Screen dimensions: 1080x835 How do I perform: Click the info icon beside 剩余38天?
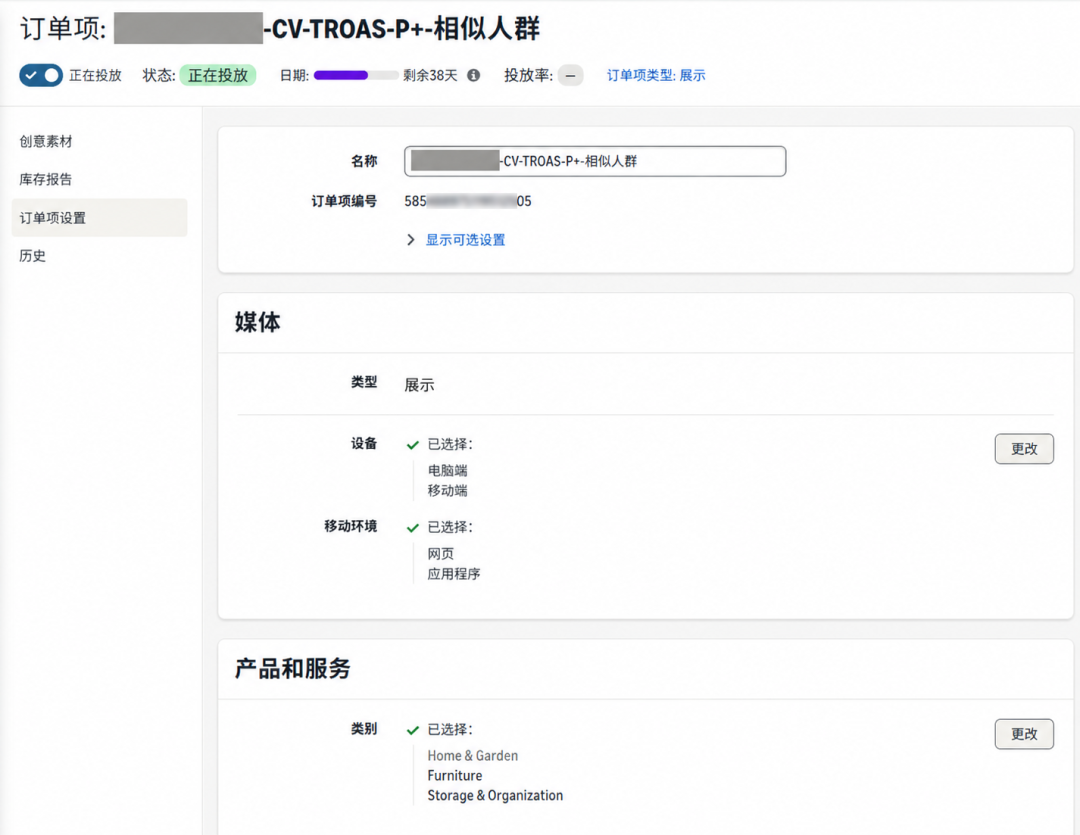click(473, 75)
